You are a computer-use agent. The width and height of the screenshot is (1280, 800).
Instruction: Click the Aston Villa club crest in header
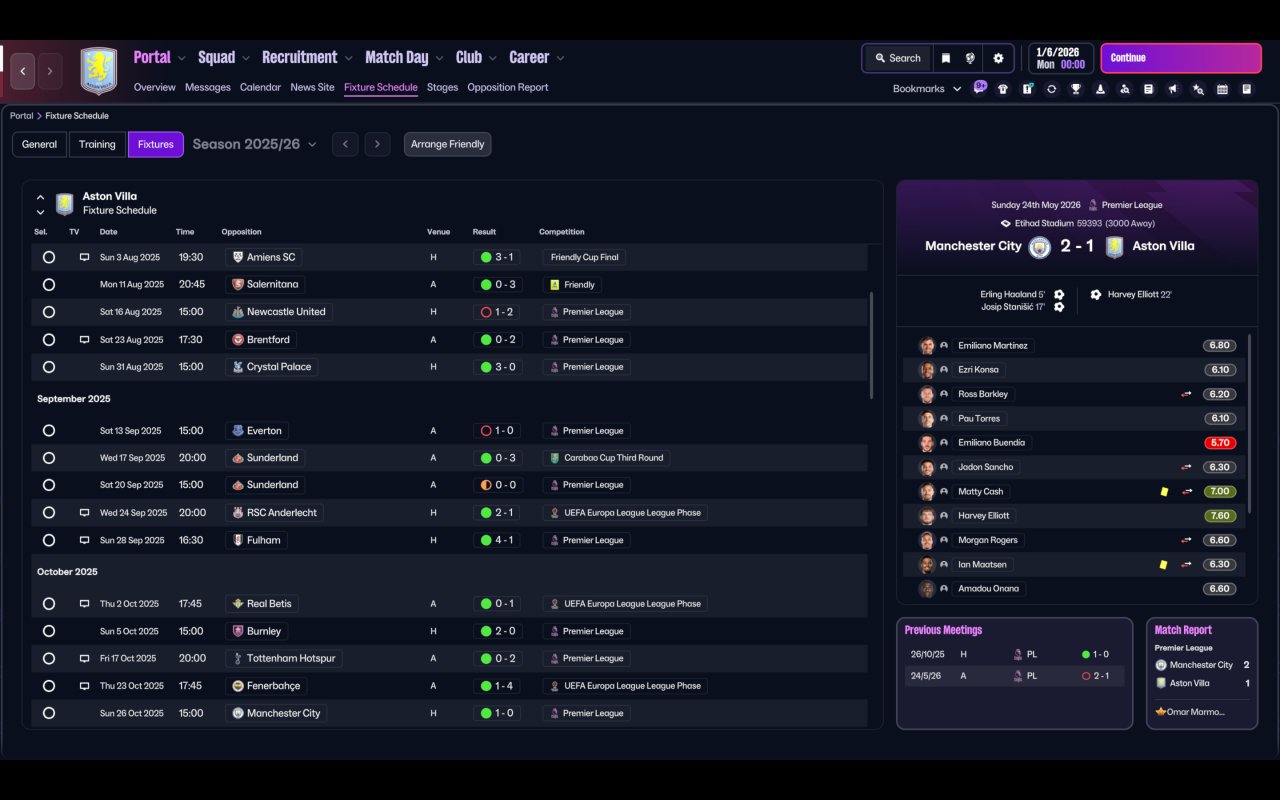tap(98, 71)
